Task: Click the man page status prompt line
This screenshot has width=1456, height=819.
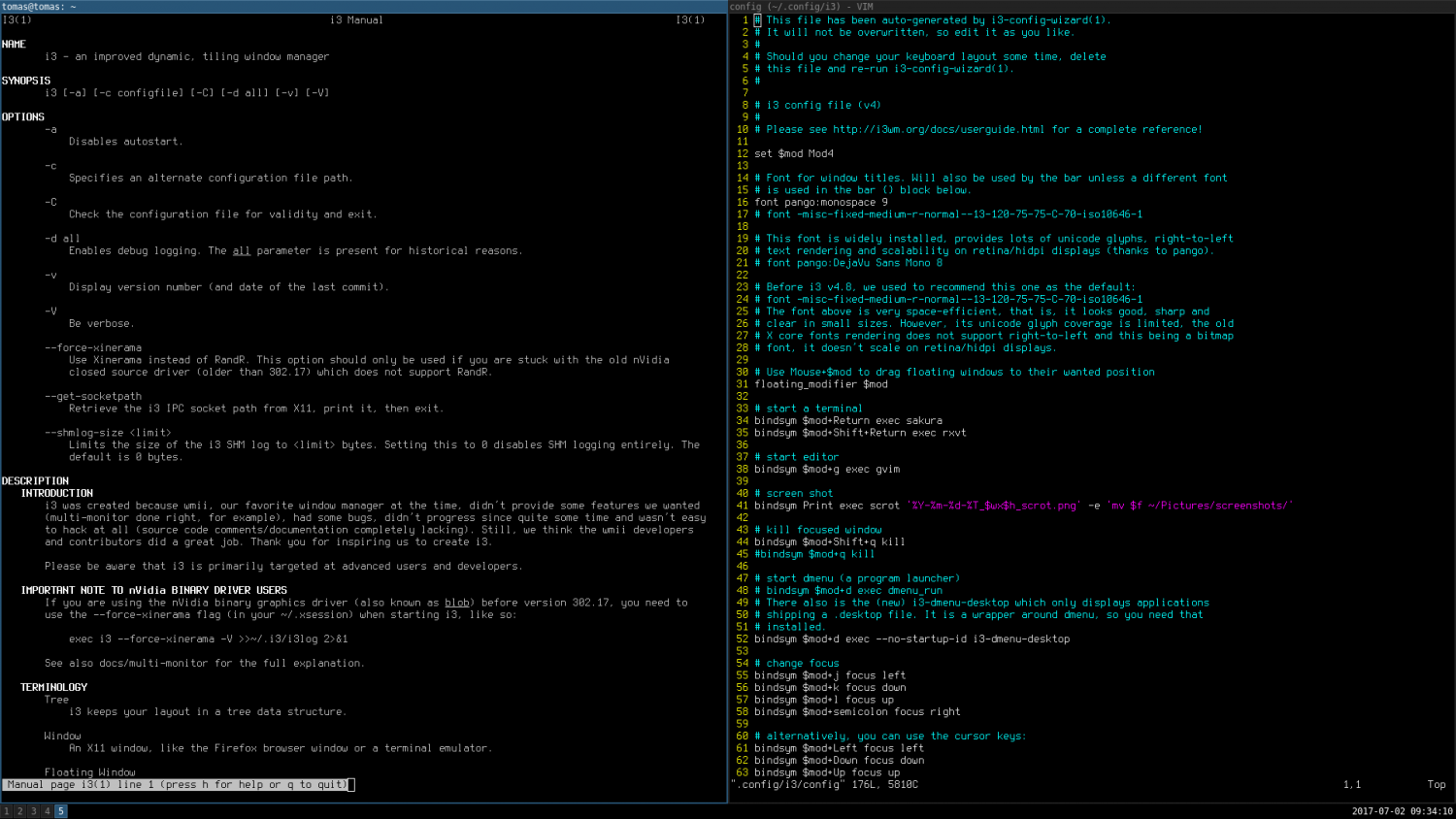Action: click(x=176, y=784)
